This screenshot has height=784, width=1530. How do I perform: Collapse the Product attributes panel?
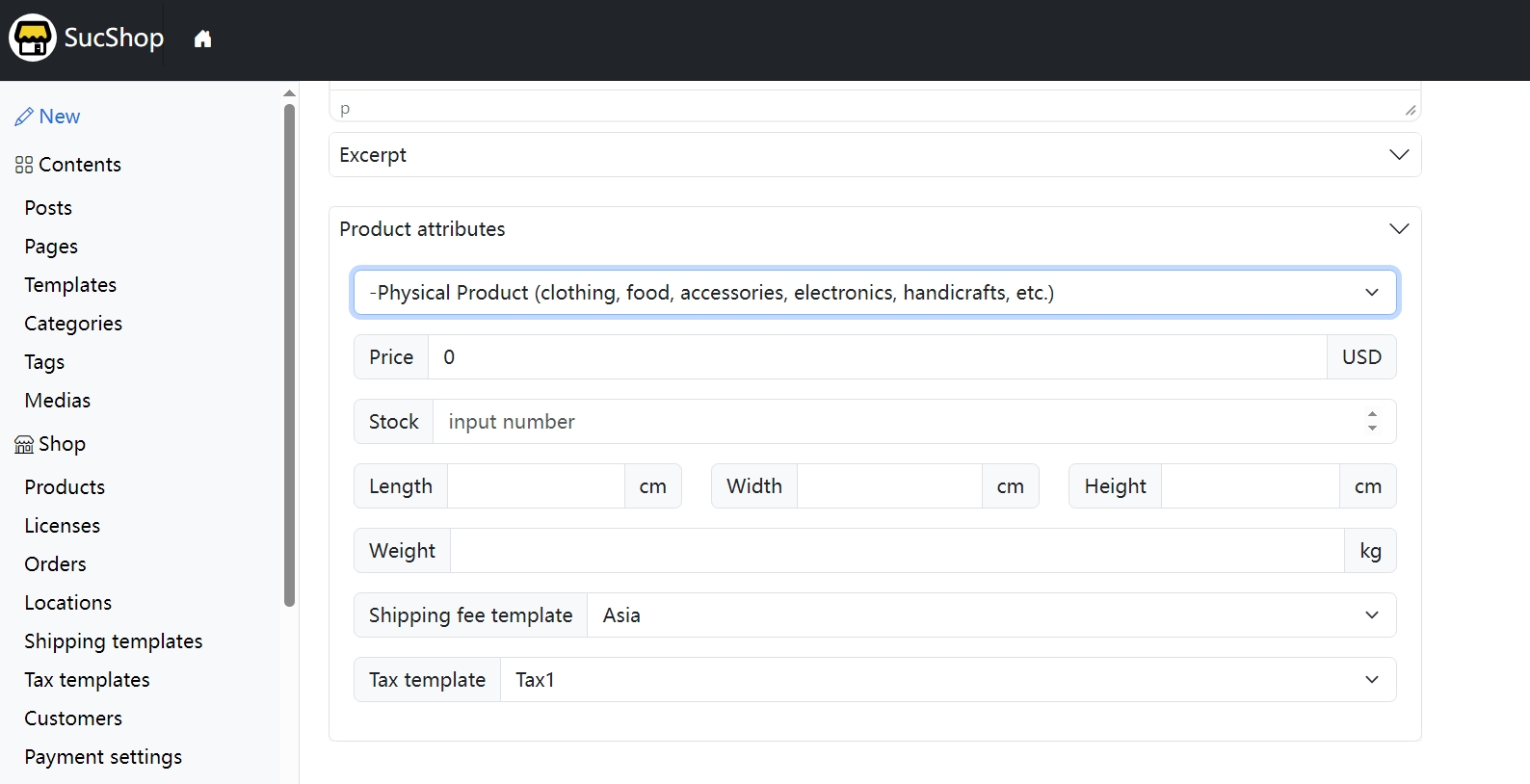coord(1398,229)
